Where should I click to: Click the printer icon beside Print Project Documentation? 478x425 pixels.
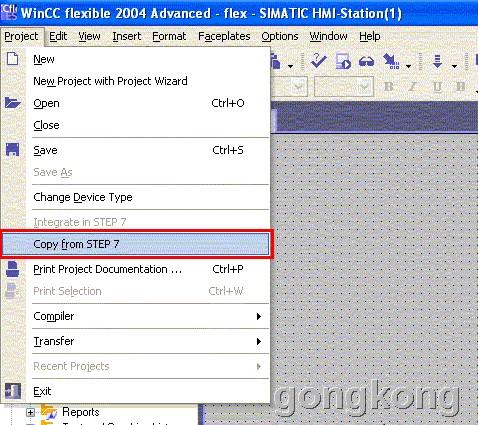click(x=13, y=269)
